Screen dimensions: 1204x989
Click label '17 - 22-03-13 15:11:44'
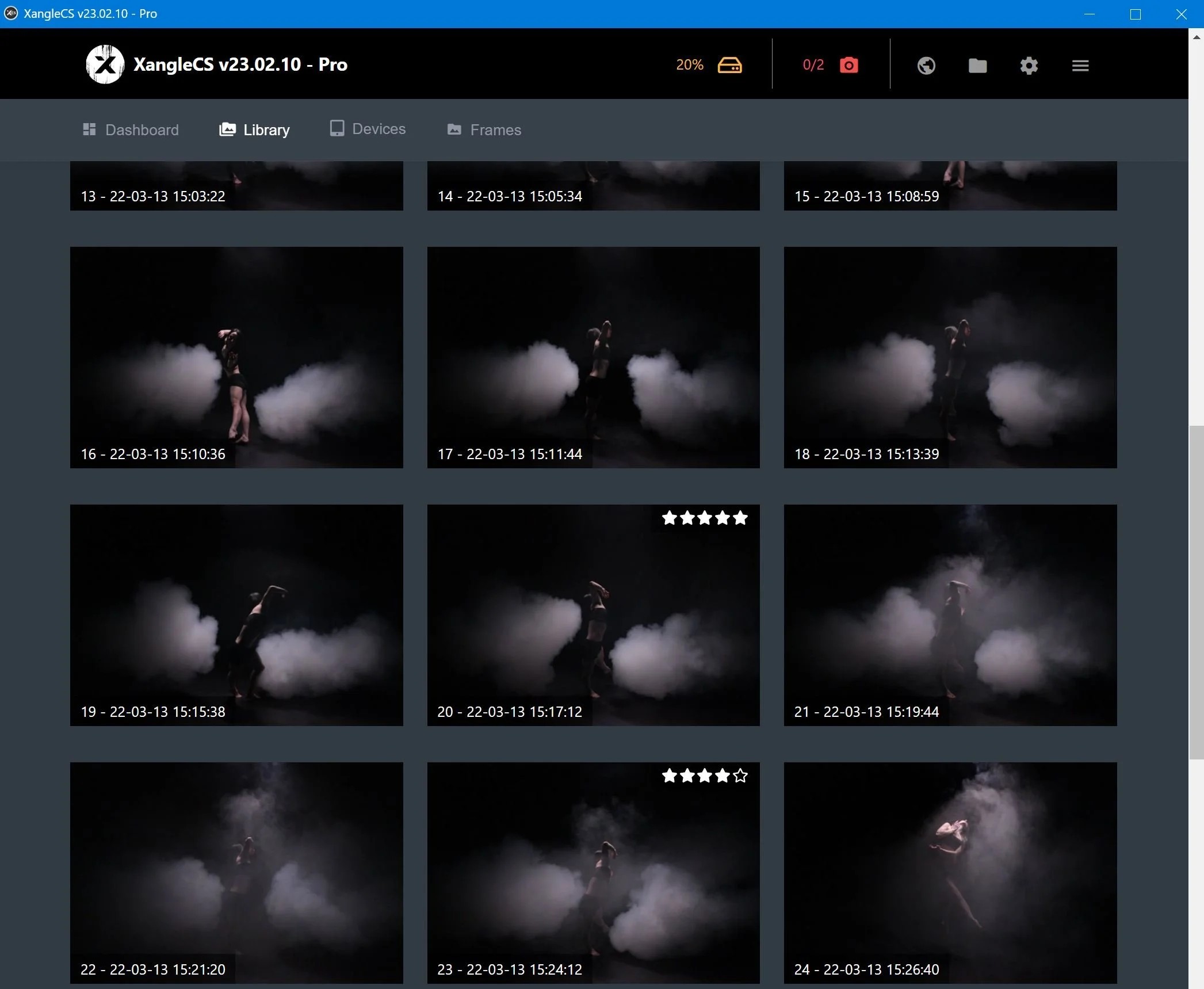(x=510, y=454)
